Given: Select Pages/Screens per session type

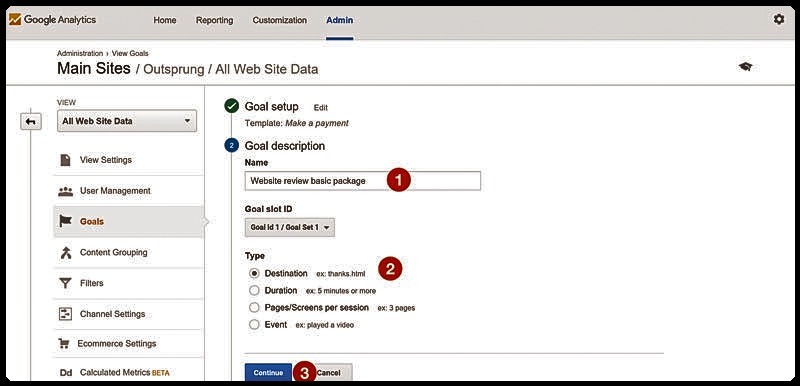Looking at the screenshot, I should click(254, 307).
